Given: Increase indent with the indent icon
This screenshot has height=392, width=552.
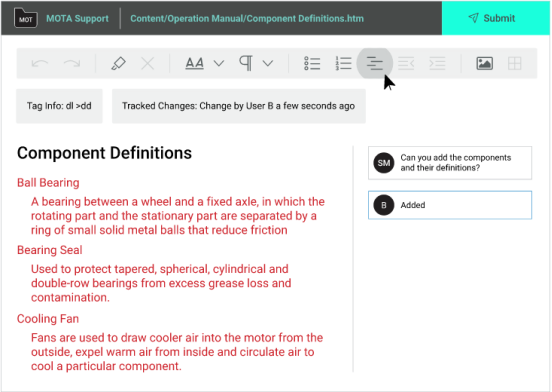Looking at the screenshot, I should (x=437, y=63).
